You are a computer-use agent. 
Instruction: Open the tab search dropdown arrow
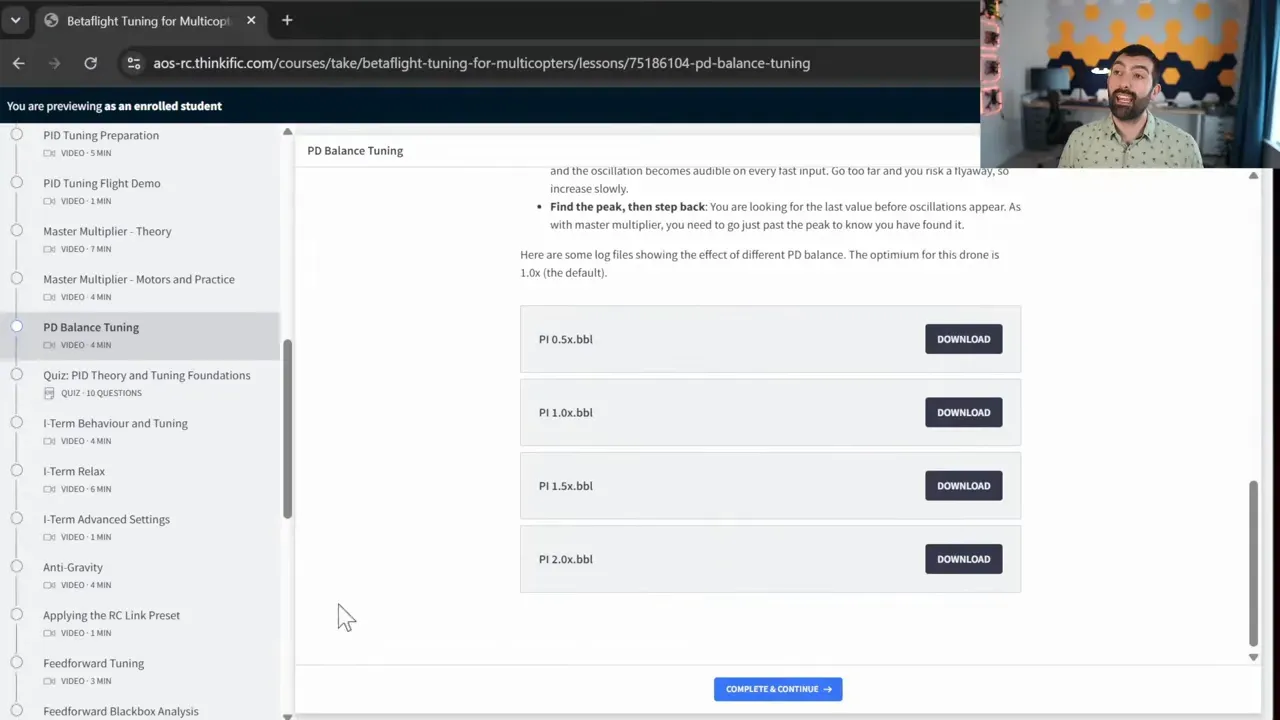[15, 20]
